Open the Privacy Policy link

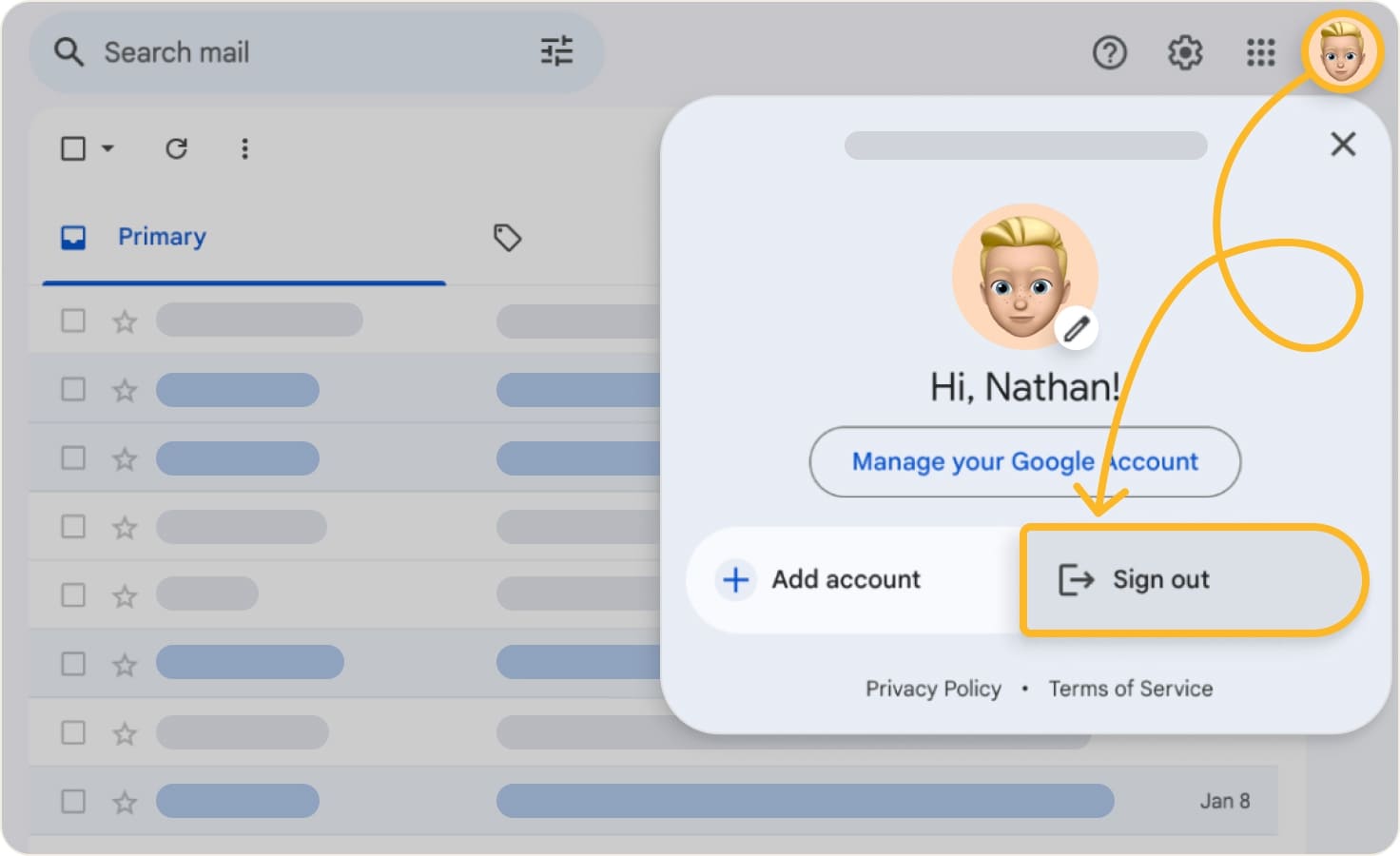pyautogui.click(x=933, y=688)
